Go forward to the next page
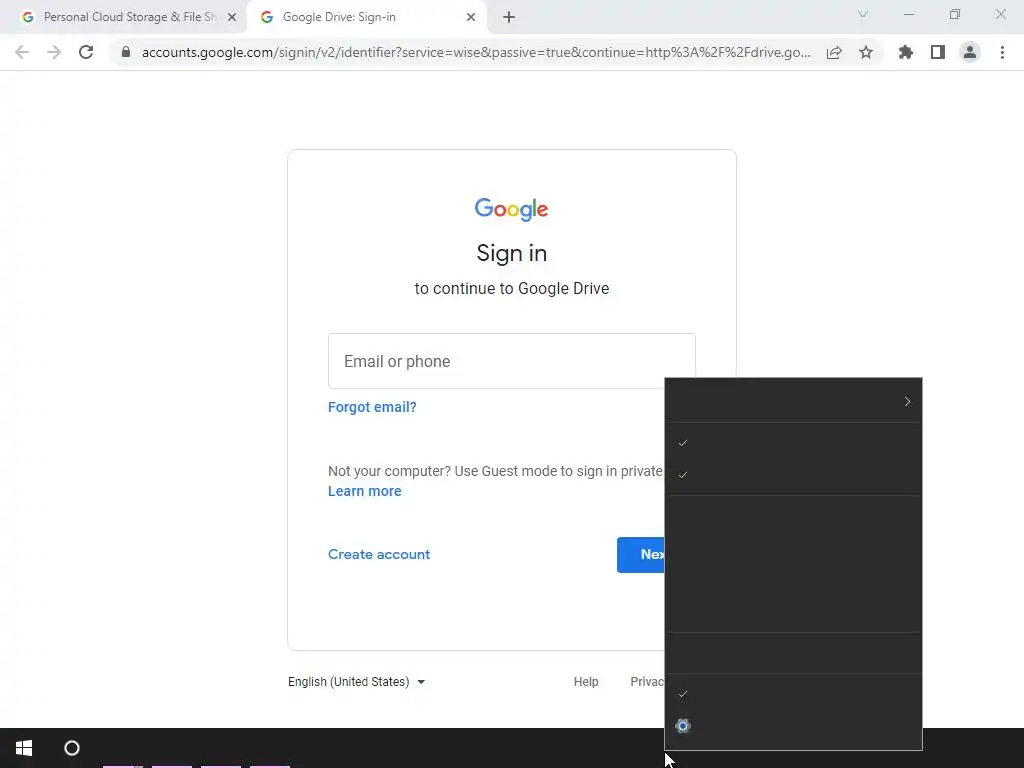The height and width of the screenshot is (768, 1024). pos(54,52)
